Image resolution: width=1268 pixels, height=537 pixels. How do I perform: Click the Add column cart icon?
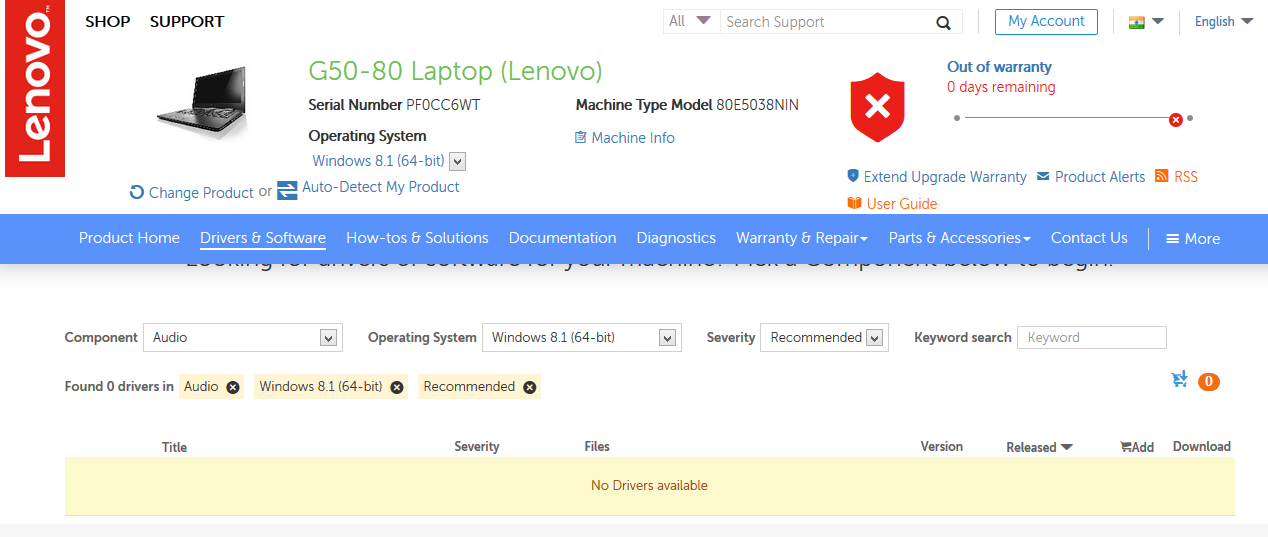pyautogui.click(x=1125, y=447)
